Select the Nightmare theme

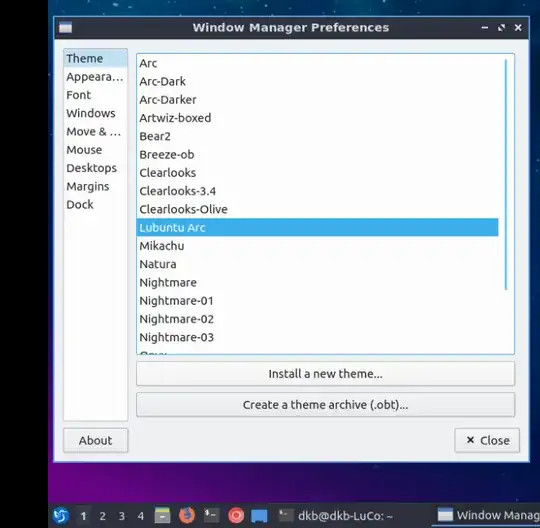click(317, 282)
